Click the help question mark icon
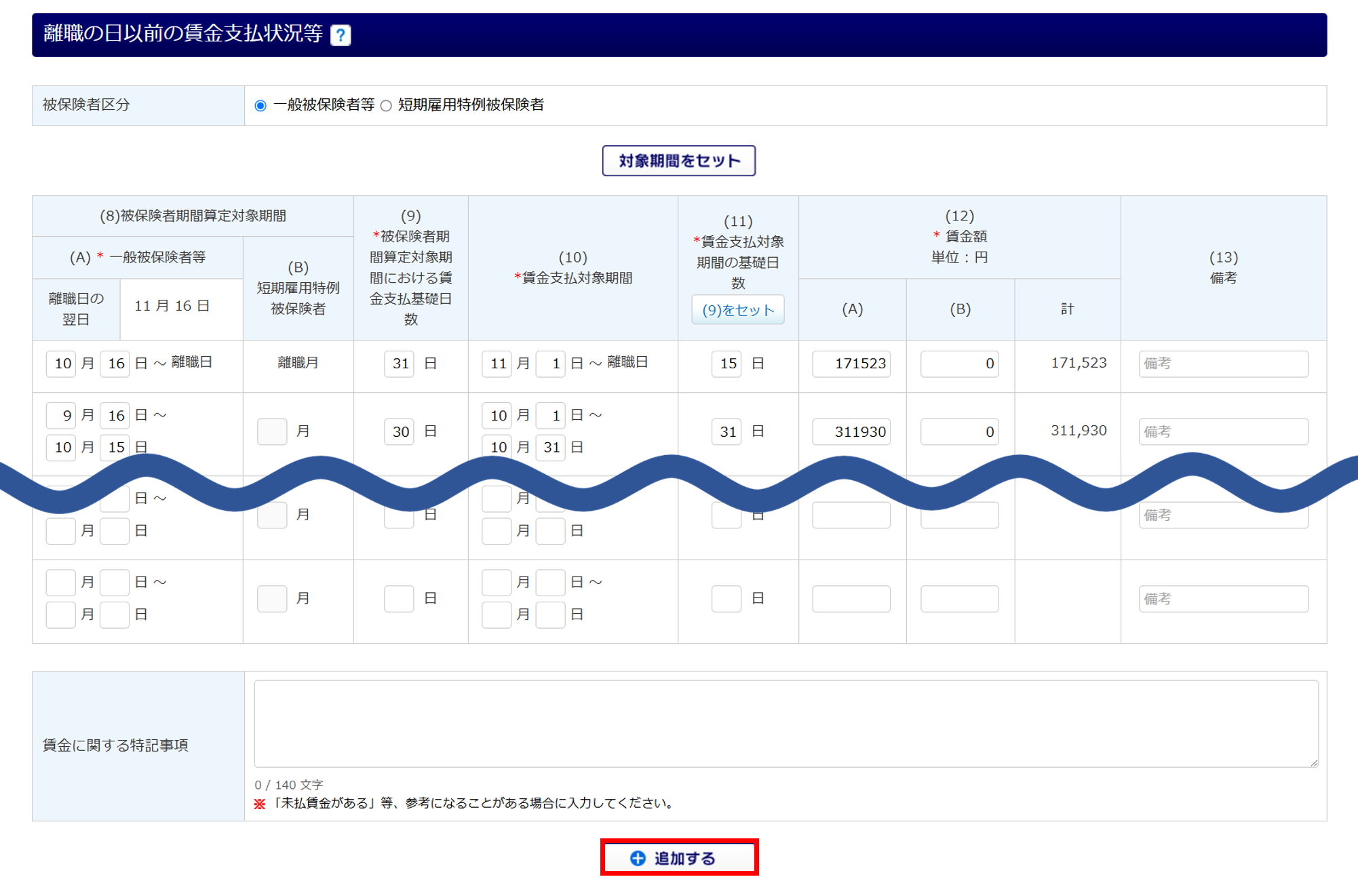 [341, 35]
